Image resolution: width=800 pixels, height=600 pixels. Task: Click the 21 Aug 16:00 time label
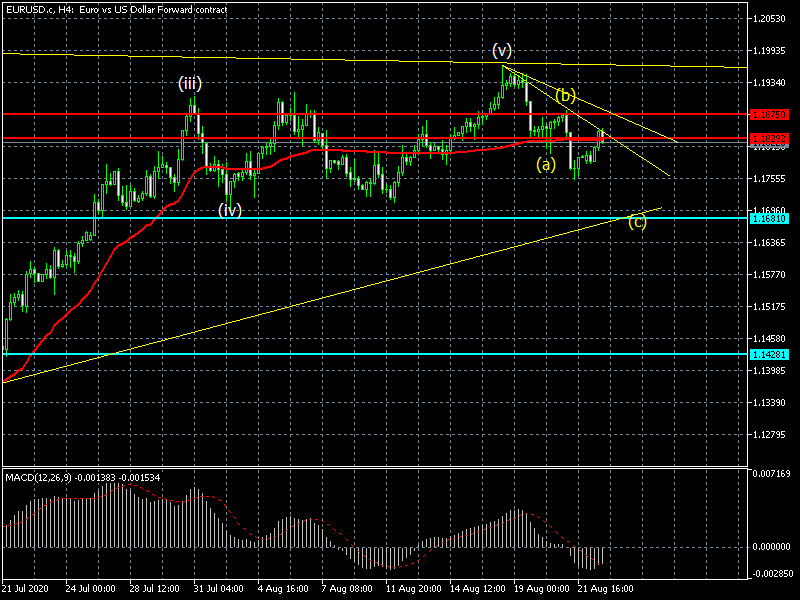tap(606, 589)
